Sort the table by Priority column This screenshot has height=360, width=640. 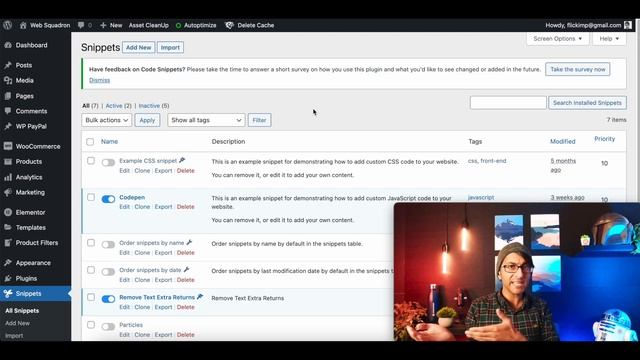604,139
